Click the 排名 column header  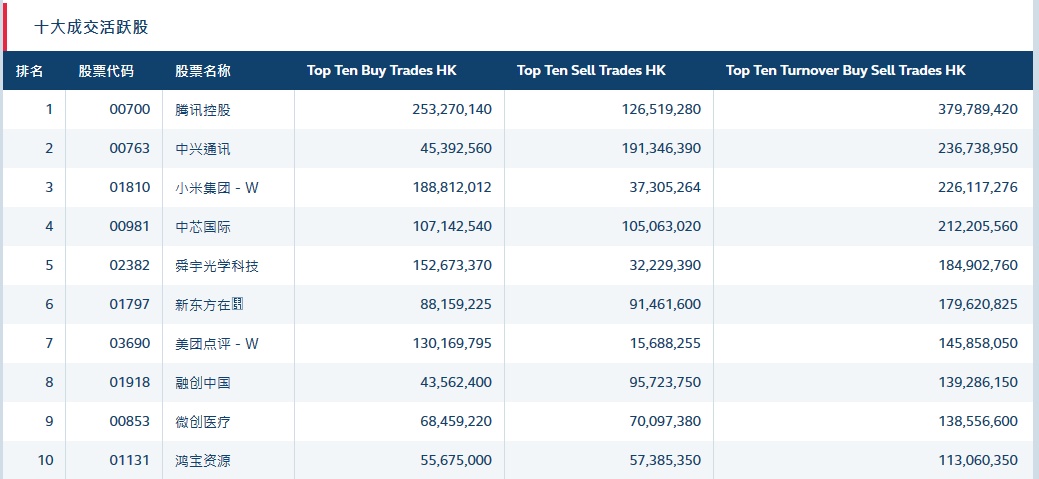coord(30,71)
